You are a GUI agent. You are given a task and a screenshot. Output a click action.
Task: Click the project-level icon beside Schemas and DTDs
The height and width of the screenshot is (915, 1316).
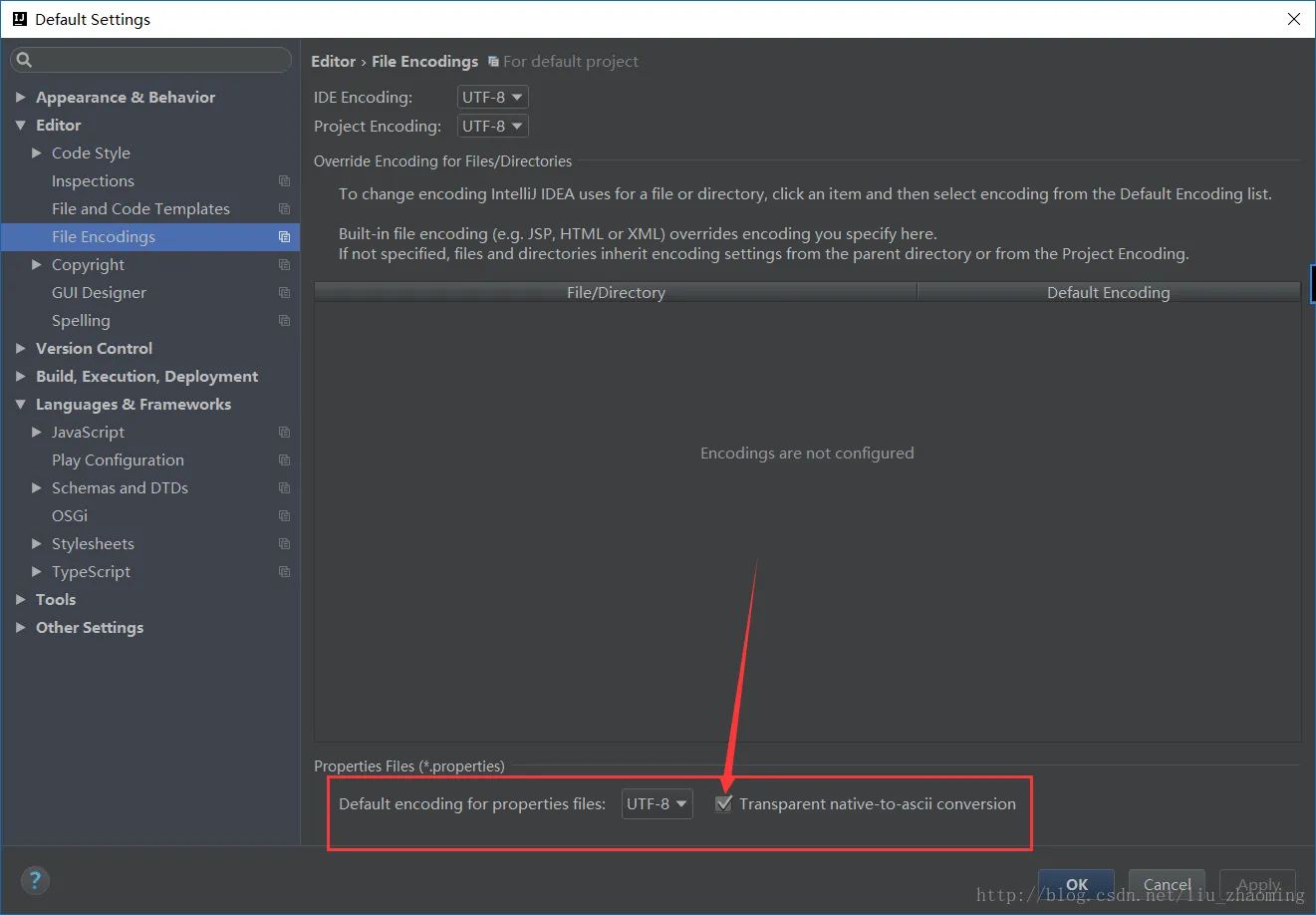point(284,488)
